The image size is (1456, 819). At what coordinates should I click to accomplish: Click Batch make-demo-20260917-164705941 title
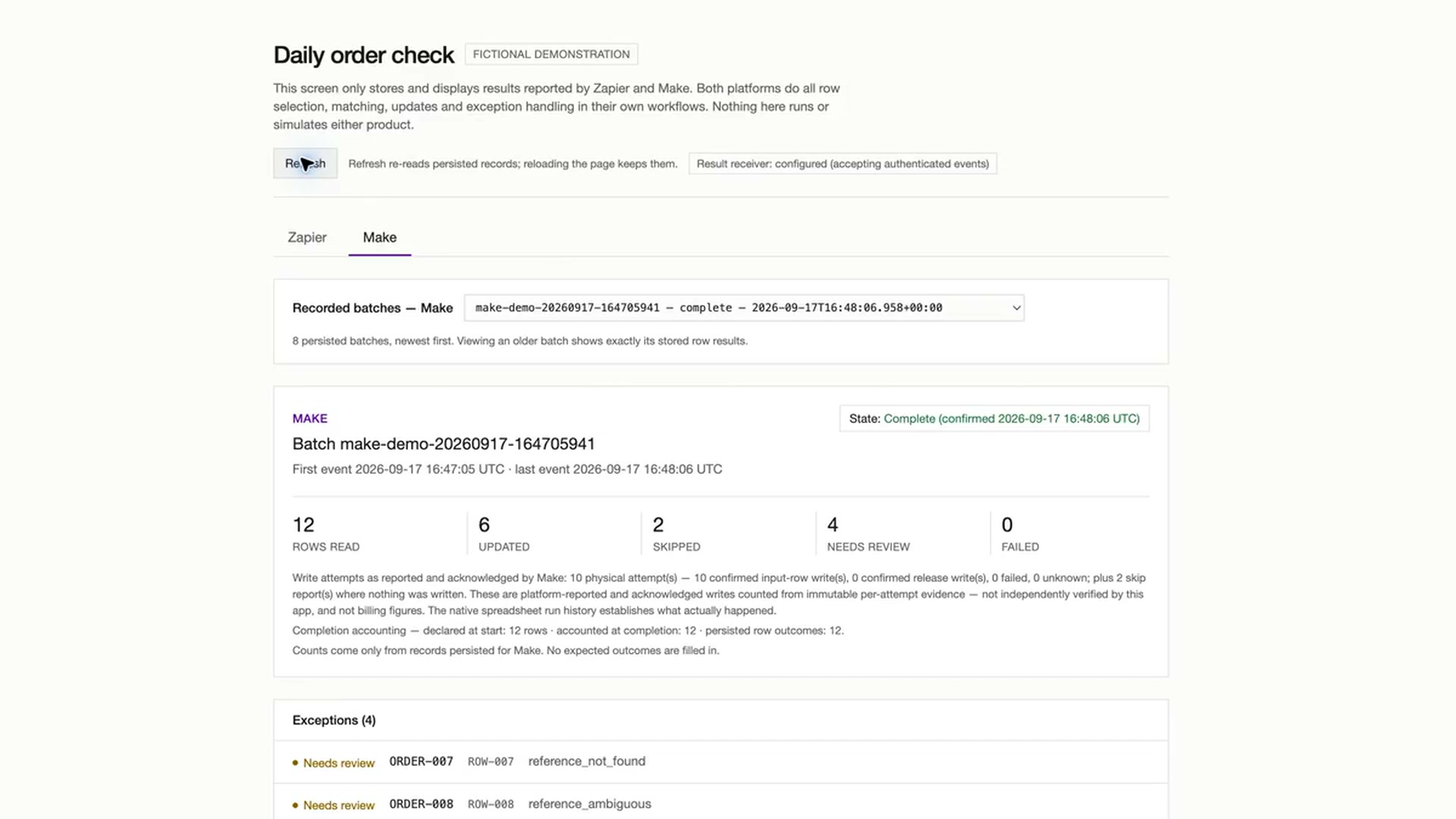(444, 444)
